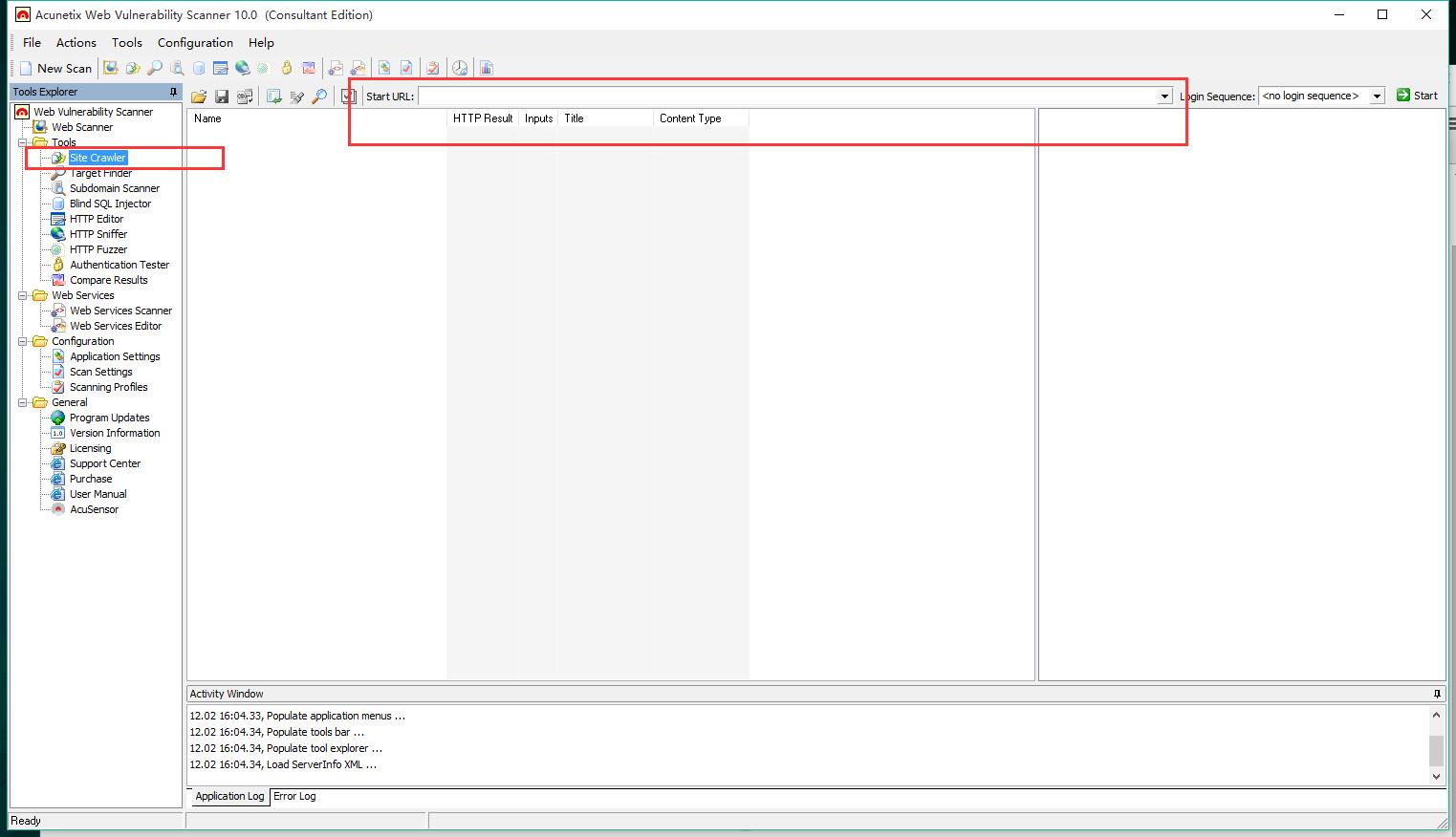This screenshot has width=1456, height=837.
Task: Click inside the Start URL field
Action: point(784,97)
